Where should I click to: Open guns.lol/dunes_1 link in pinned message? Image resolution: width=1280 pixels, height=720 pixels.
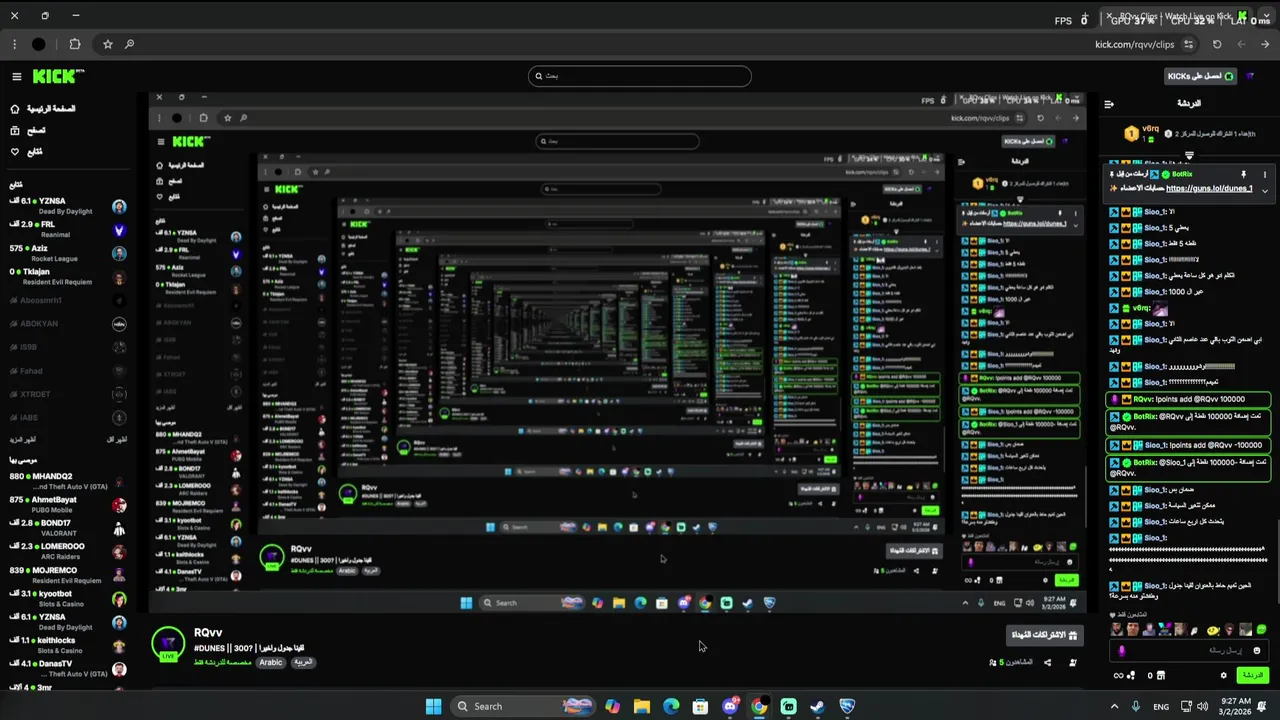(1209, 189)
